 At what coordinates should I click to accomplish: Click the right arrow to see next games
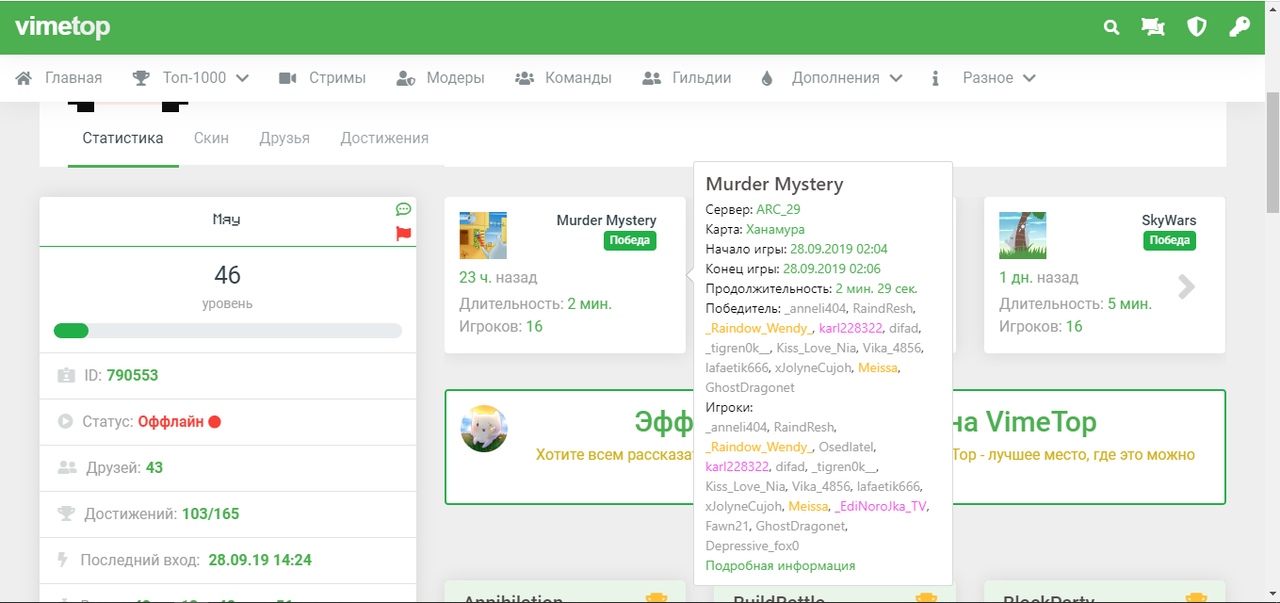(1186, 287)
